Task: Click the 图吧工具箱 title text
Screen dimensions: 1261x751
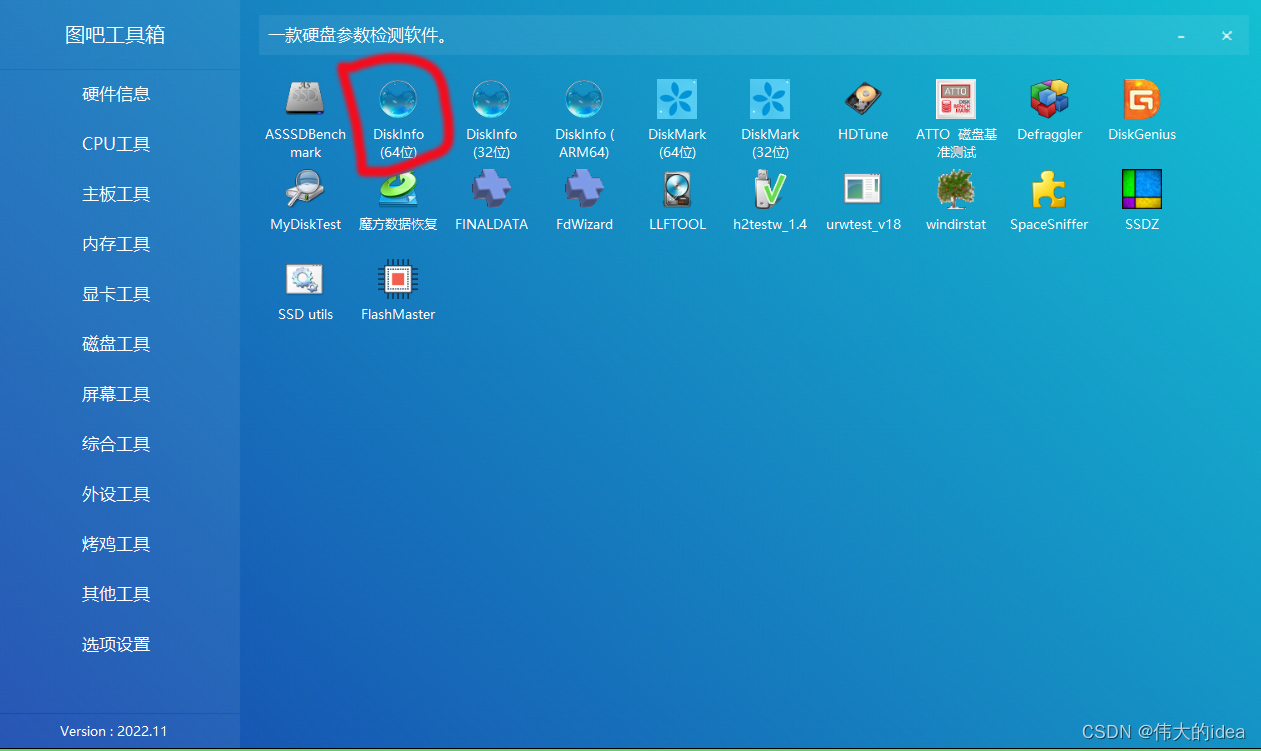Action: coord(115,36)
